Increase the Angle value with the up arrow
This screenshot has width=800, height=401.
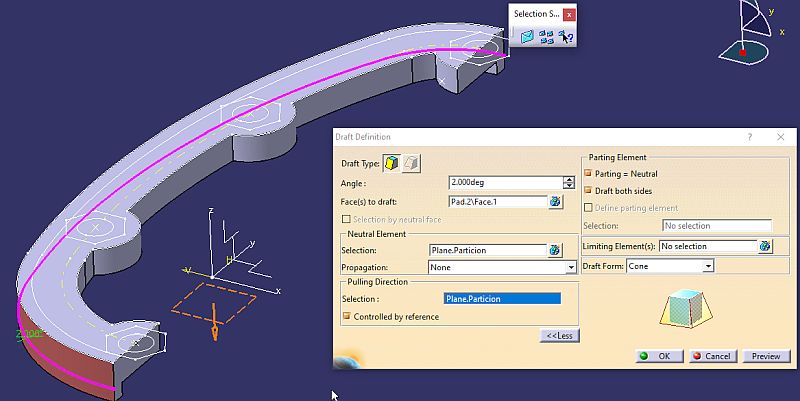pos(568,179)
